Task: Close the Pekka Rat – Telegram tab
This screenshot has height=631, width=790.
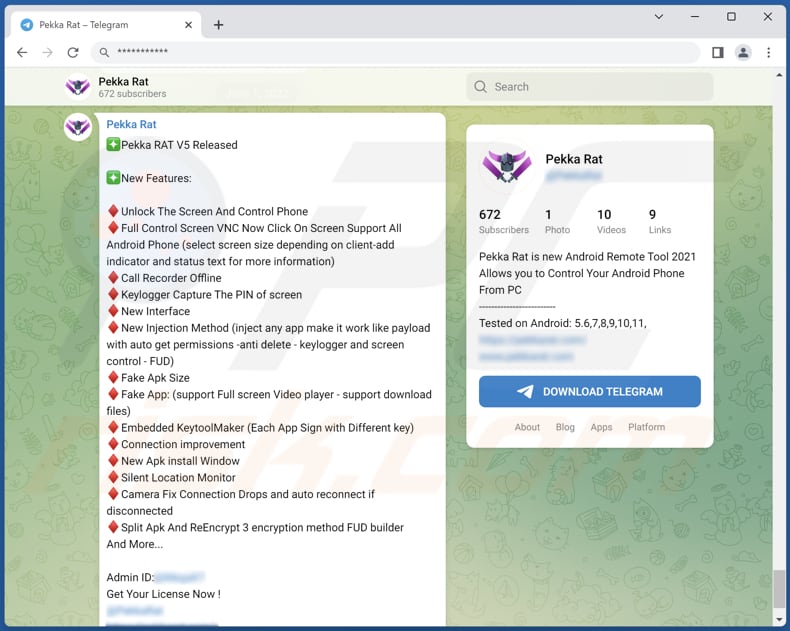Action: click(x=188, y=25)
